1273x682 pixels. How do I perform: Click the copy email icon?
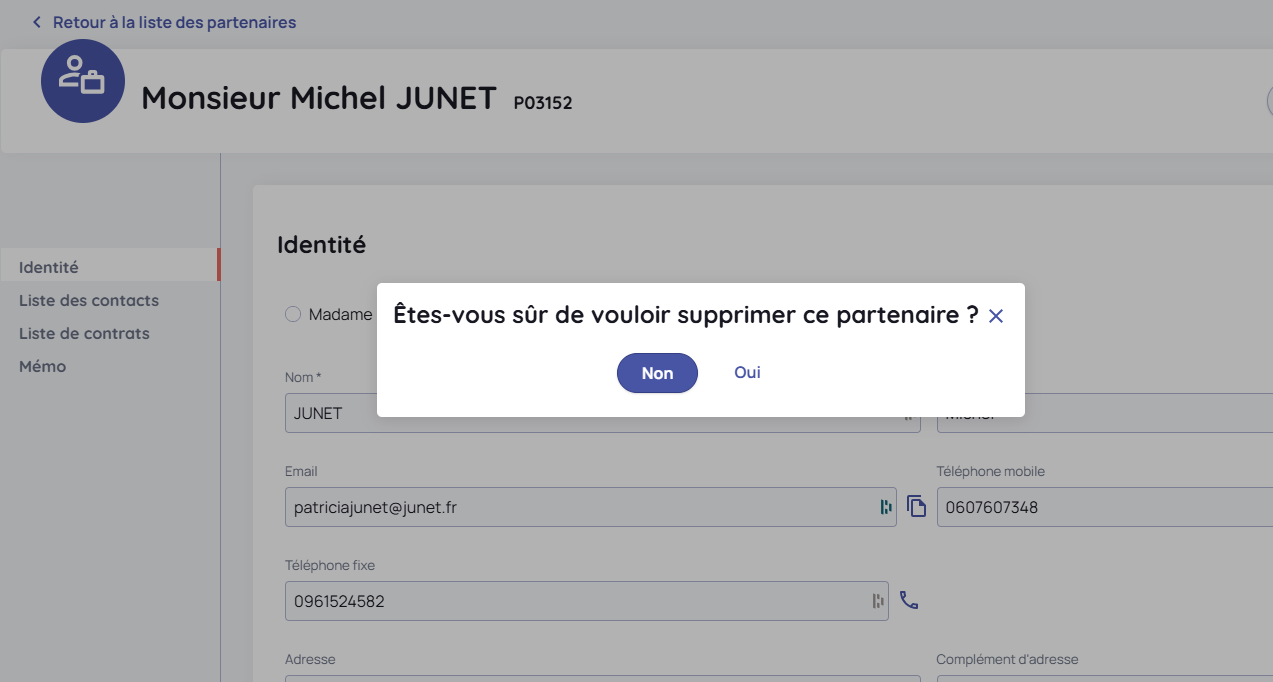pos(916,507)
